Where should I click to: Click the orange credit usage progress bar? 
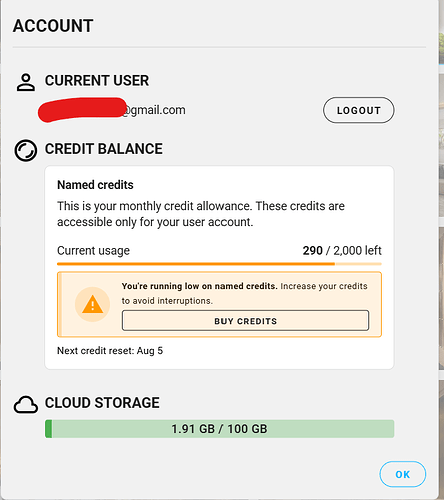[x=219, y=264]
